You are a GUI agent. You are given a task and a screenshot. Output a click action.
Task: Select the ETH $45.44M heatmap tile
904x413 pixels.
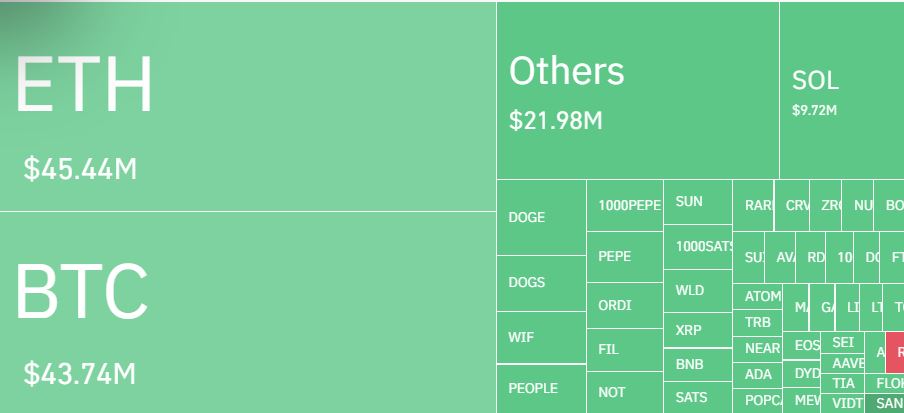(248, 106)
